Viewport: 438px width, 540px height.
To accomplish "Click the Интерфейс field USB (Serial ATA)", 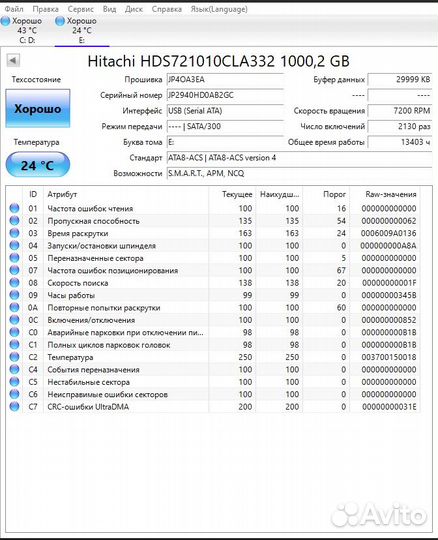I will [x=225, y=111].
